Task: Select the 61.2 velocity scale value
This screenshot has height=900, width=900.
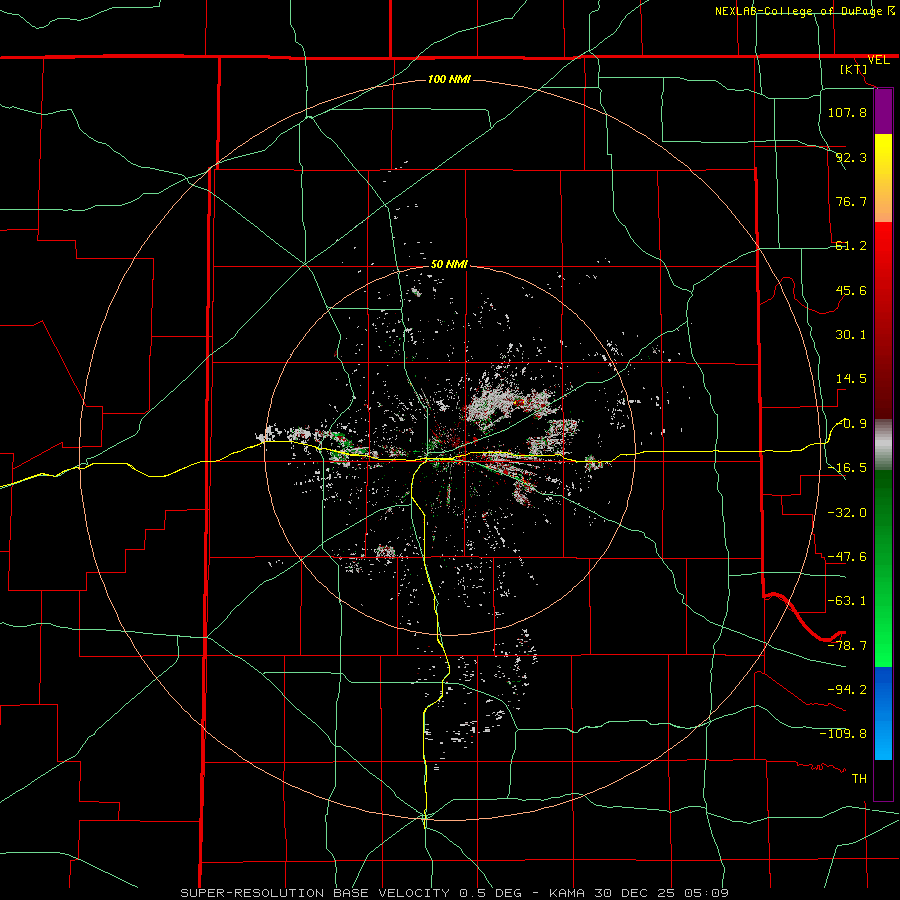Action: point(851,246)
